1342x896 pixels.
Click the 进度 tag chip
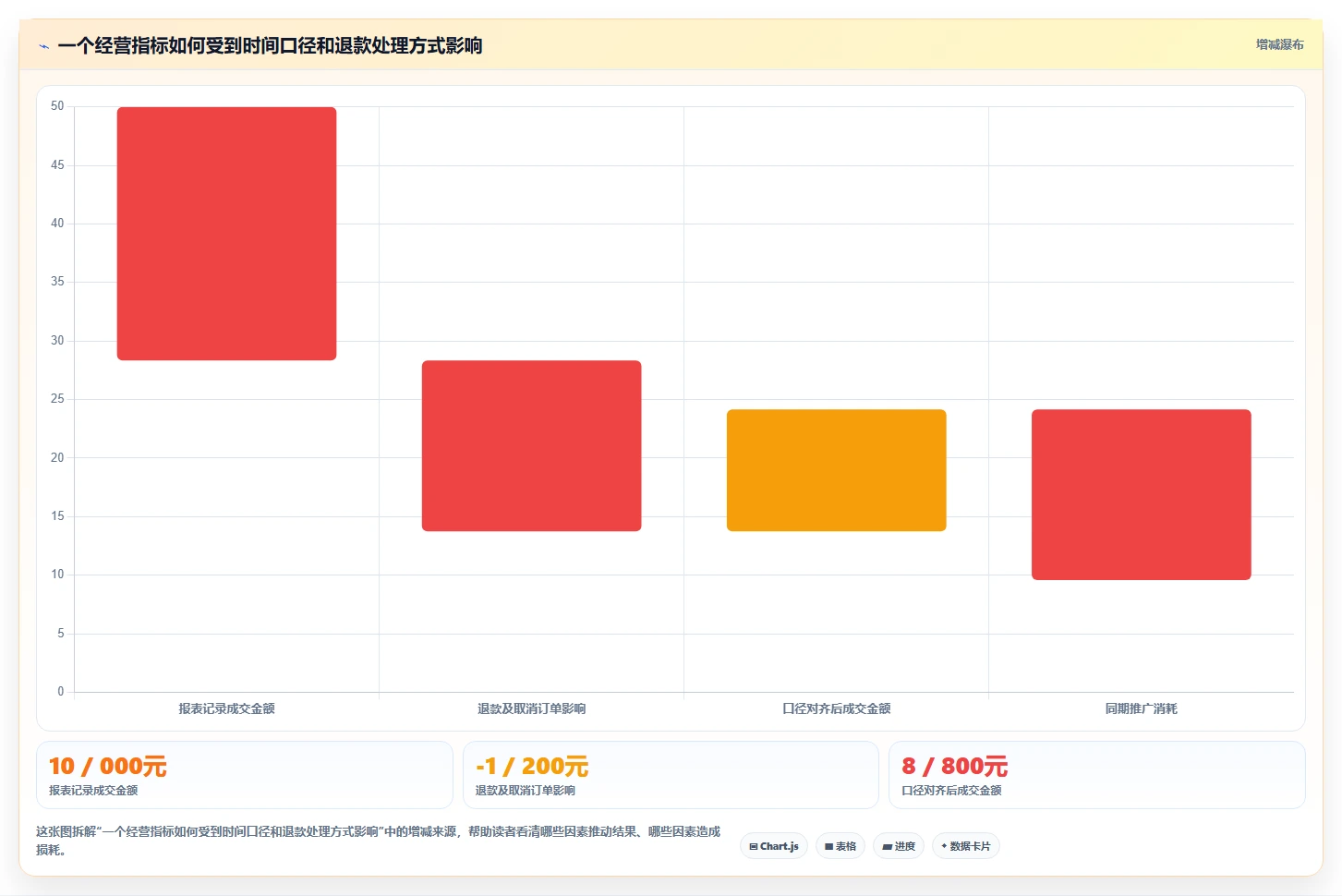coord(899,846)
